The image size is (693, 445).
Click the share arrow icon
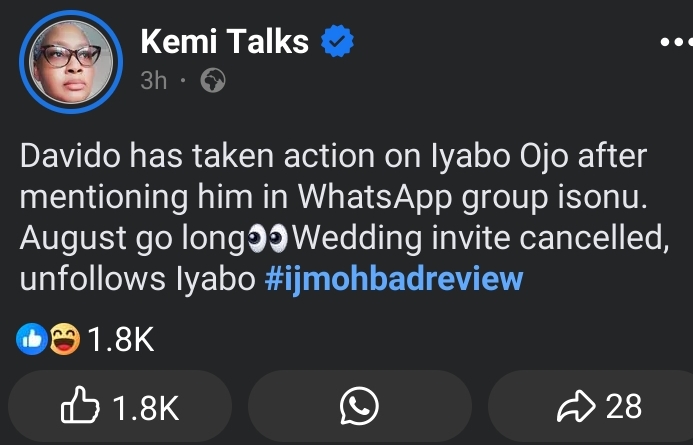pos(575,406)
